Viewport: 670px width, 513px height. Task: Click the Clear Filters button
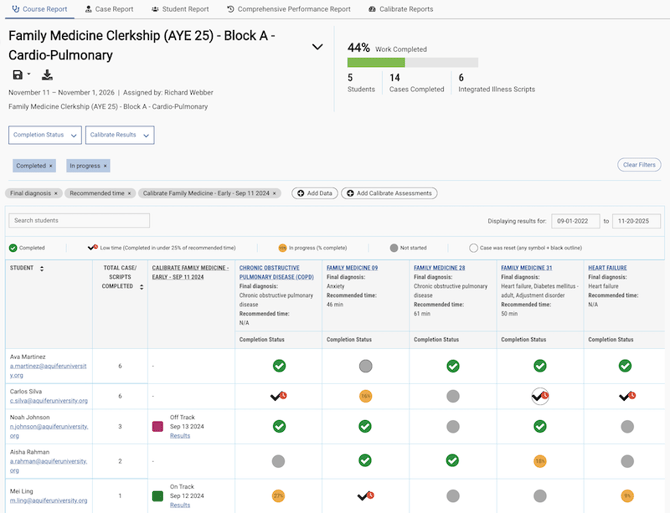[x=638, y=165]
